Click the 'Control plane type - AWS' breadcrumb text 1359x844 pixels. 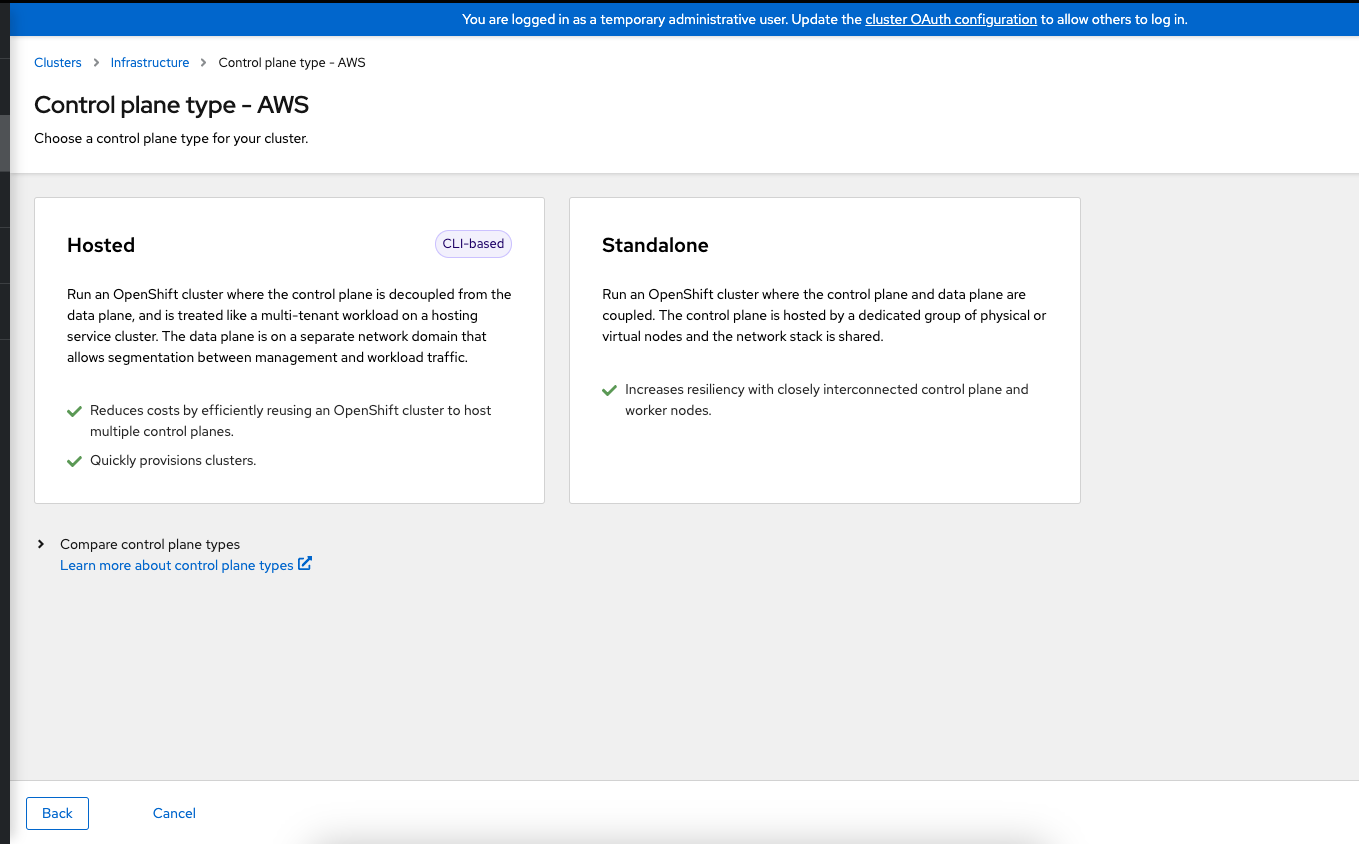tap(292, 62)
